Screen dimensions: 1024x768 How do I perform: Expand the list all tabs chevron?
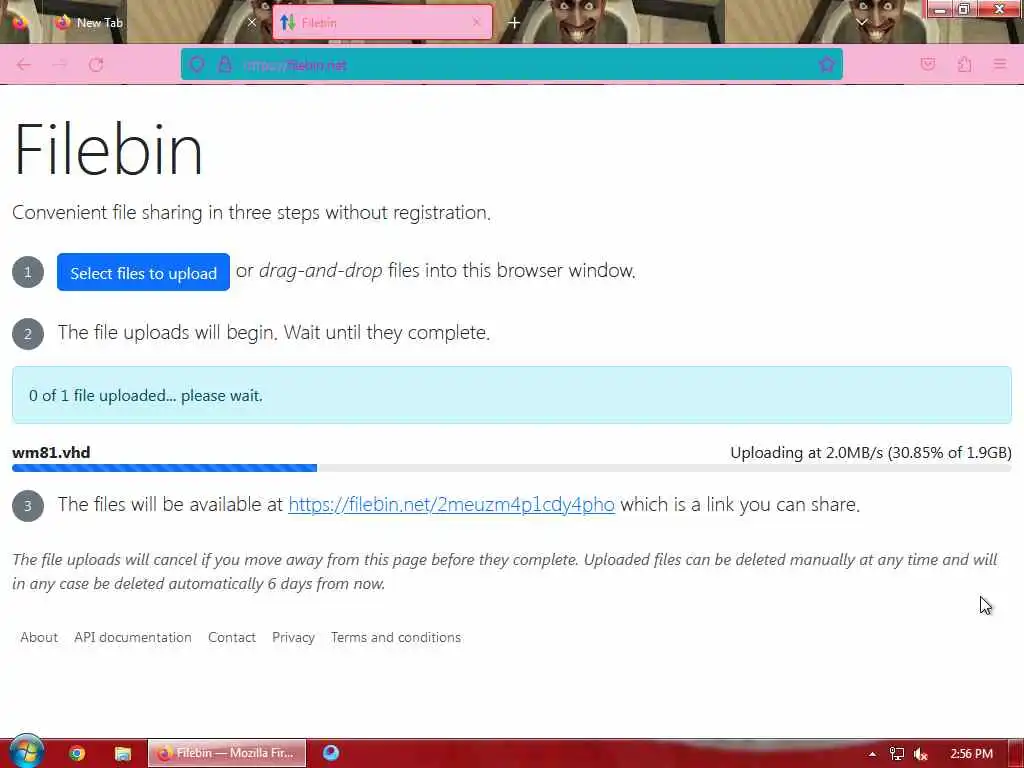tap(861, 22)
